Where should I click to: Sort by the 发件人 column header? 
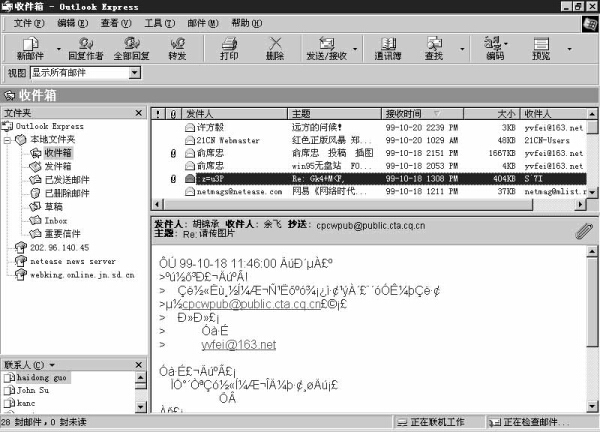tap(234, 114)
